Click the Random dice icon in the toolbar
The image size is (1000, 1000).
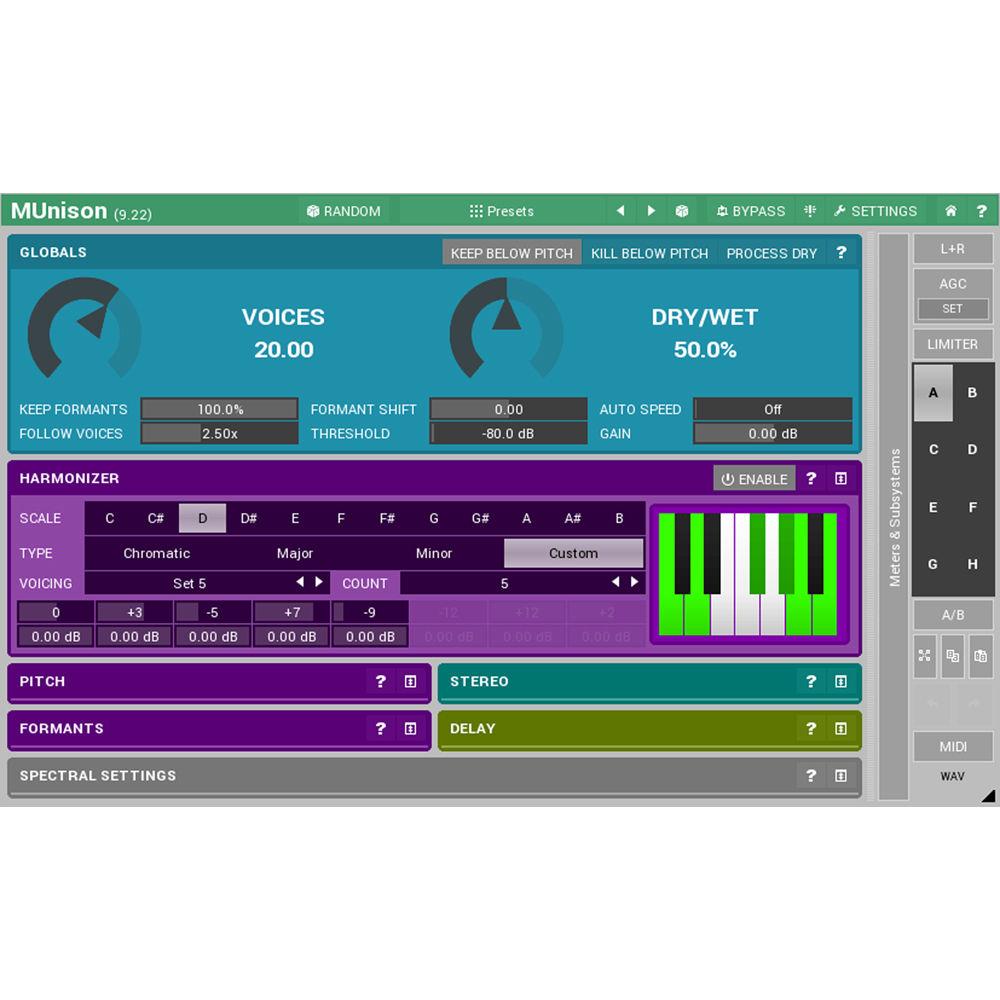[x=314, y=211]
